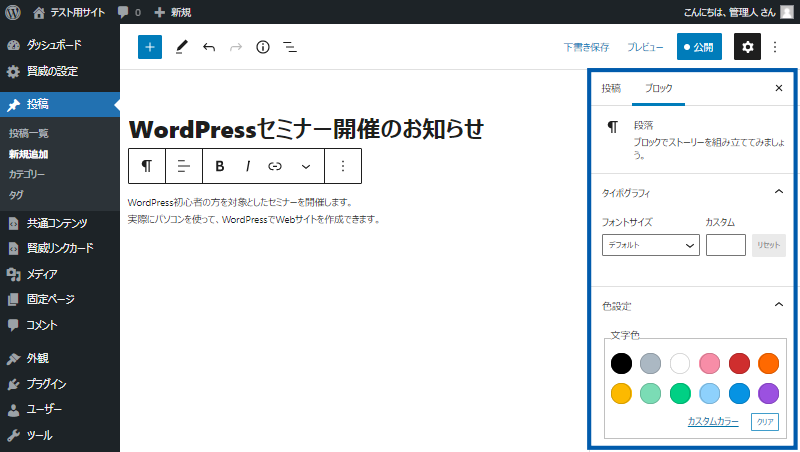The image size is (800, 452).
Task: Pick the white text color swatch
Action: (680, 364)
